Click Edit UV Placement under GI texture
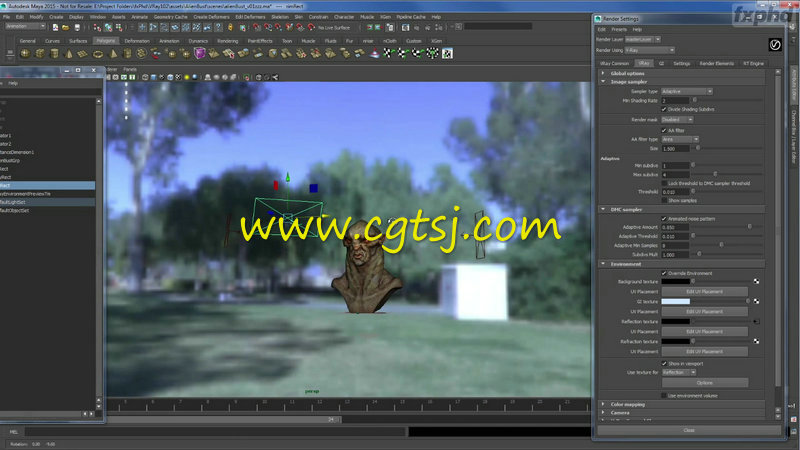Image resolution: width=800 pixels, height=450 pixels. 705,311
